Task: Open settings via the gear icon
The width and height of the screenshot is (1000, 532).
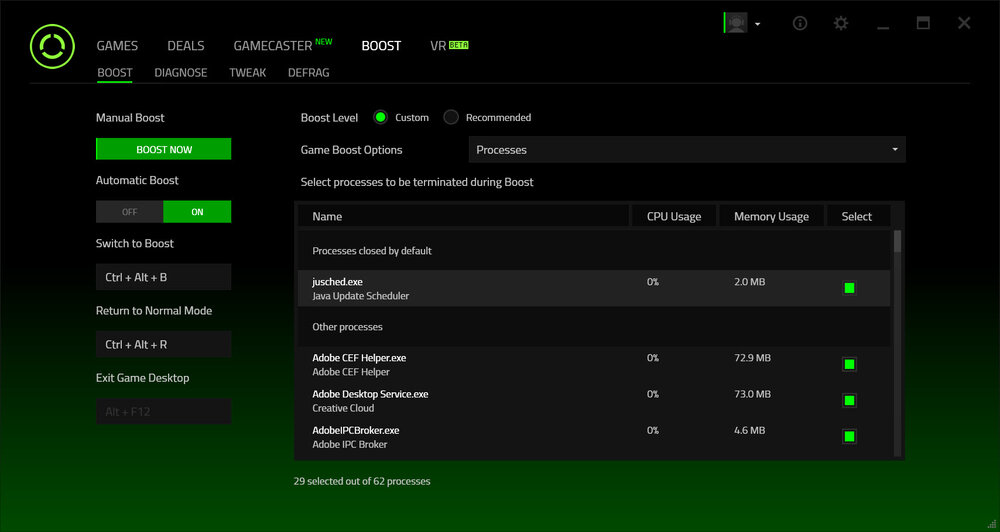Action: [x=841, y=23]
